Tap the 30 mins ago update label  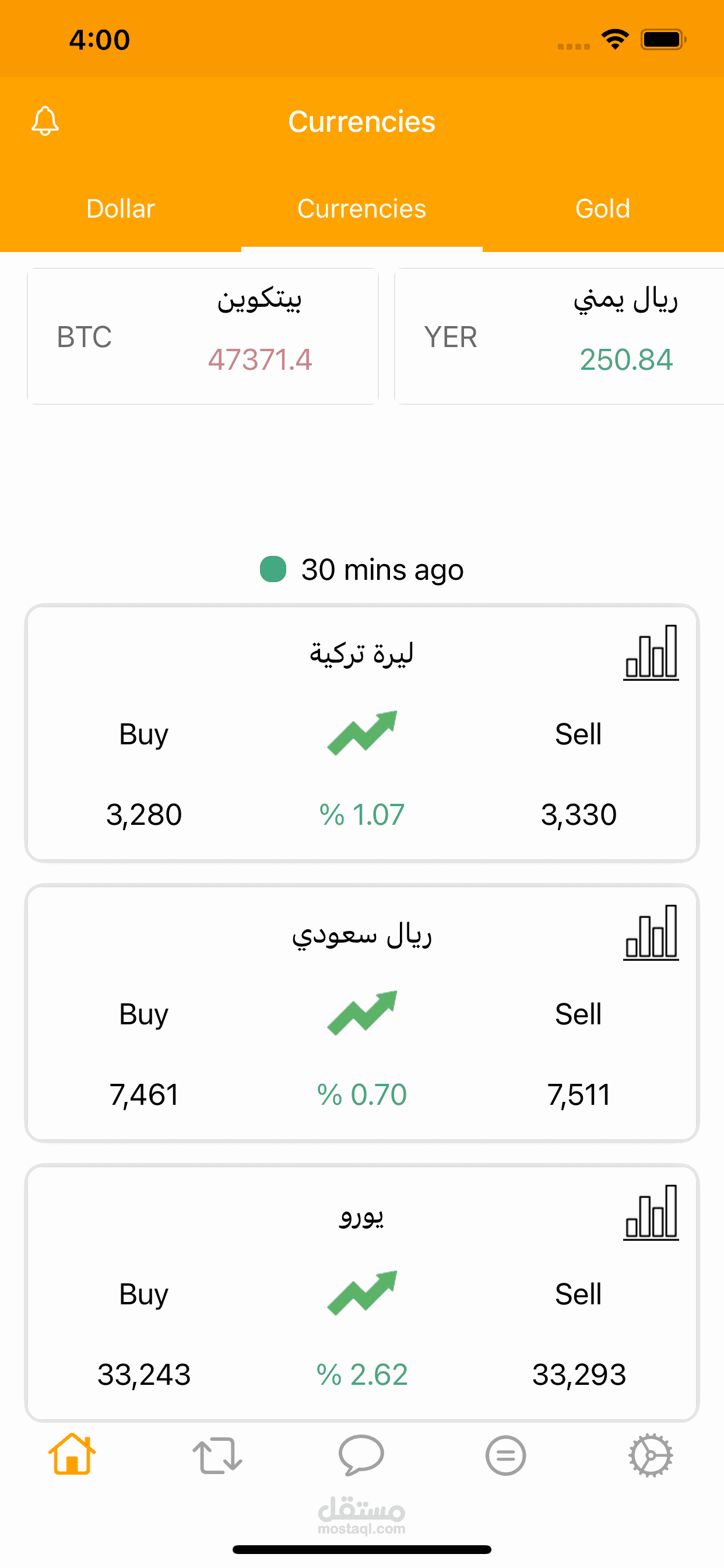382,570
